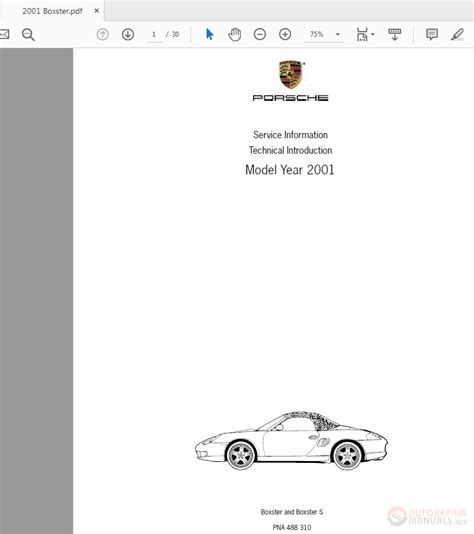
Task: Open the find text magnifier tool
Action: tap(28, 34)
